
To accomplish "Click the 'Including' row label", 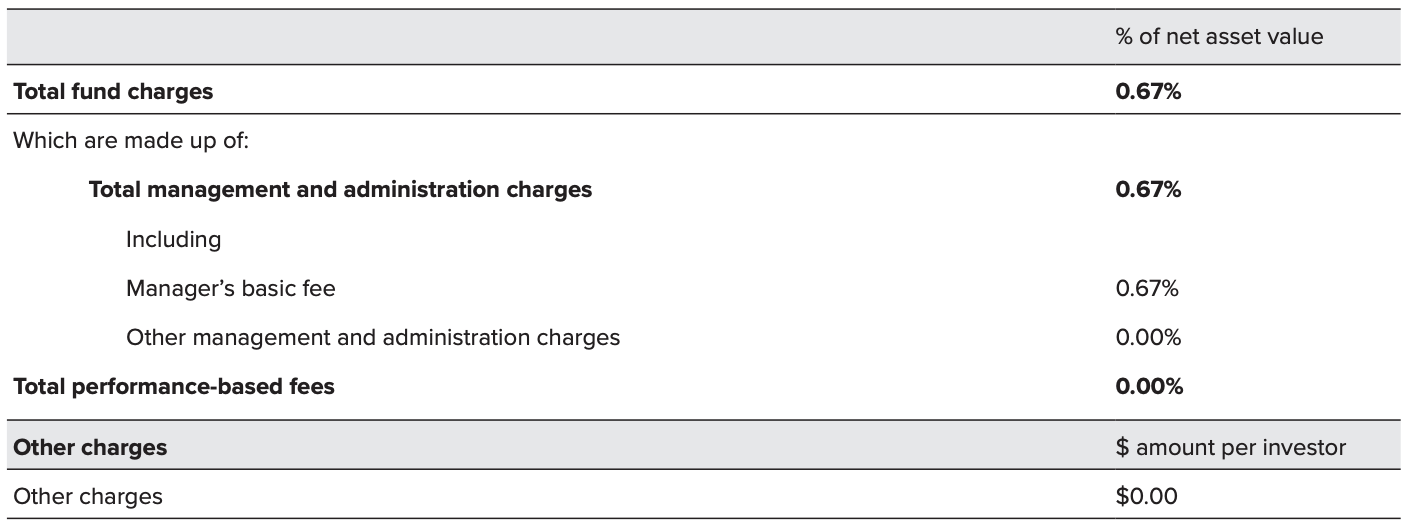I will 173,240.
